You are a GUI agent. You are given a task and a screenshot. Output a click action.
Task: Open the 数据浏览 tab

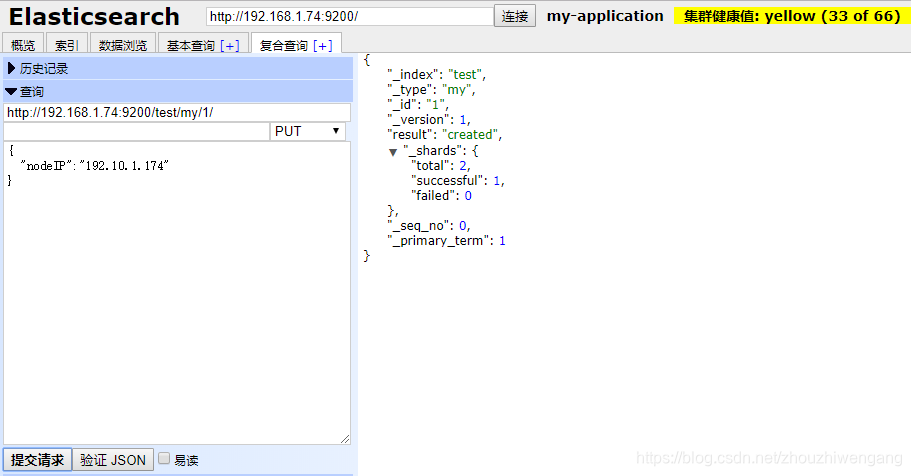pyautogui.click(x=123, y=45)
